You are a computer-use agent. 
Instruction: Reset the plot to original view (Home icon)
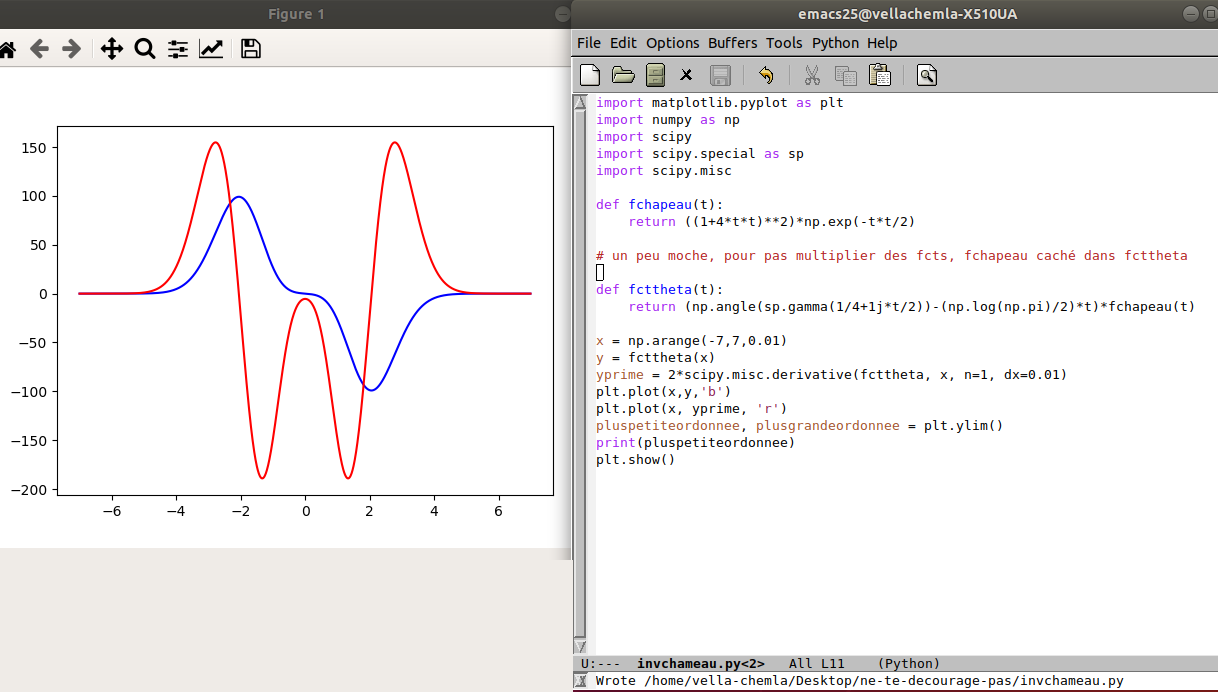[7, 49]
